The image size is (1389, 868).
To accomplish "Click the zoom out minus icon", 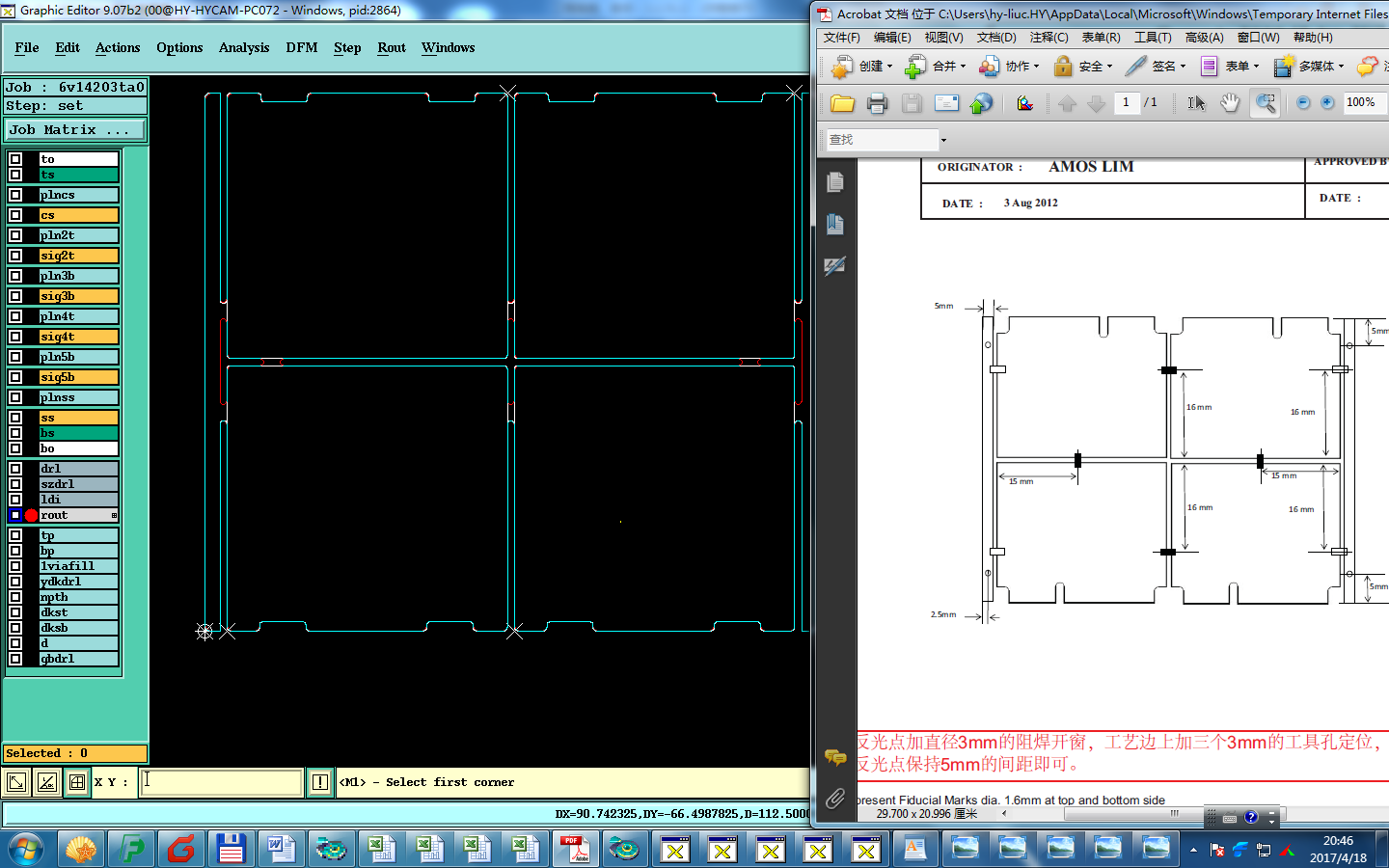I will point(1303,103).
